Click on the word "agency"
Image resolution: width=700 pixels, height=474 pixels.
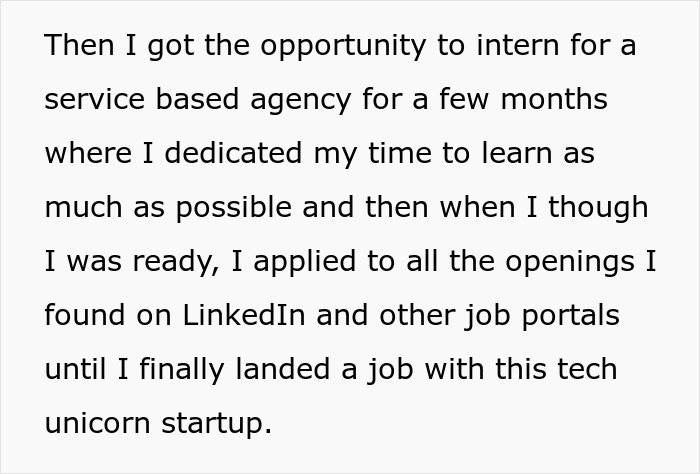[300, 101]
